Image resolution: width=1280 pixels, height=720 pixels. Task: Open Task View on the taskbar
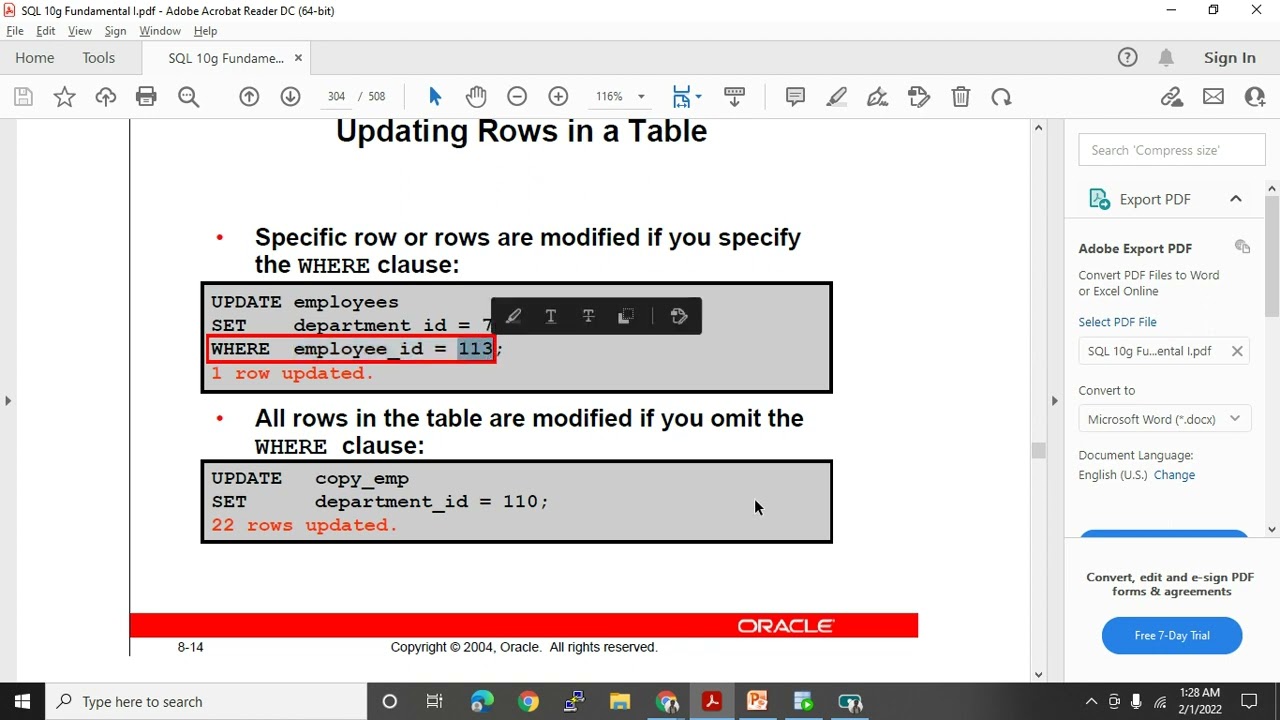pos(435,702)
